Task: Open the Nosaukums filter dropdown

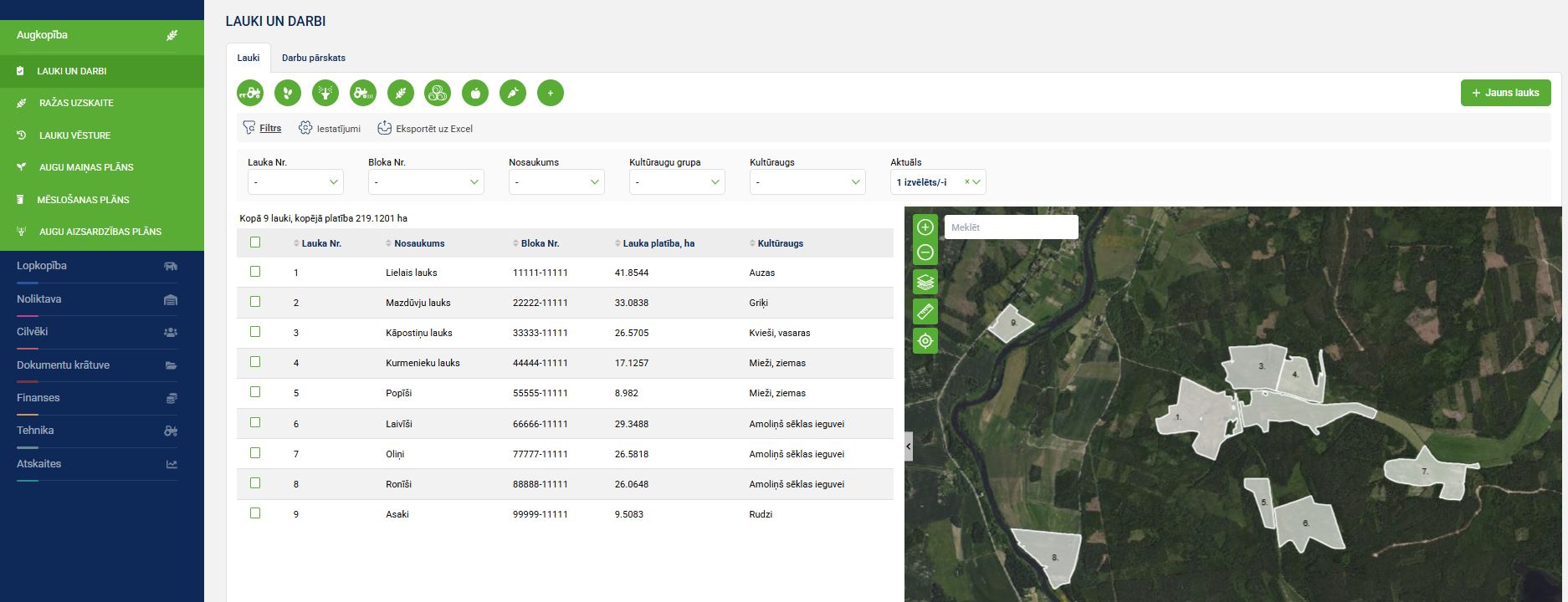Action: pos(556,181)
